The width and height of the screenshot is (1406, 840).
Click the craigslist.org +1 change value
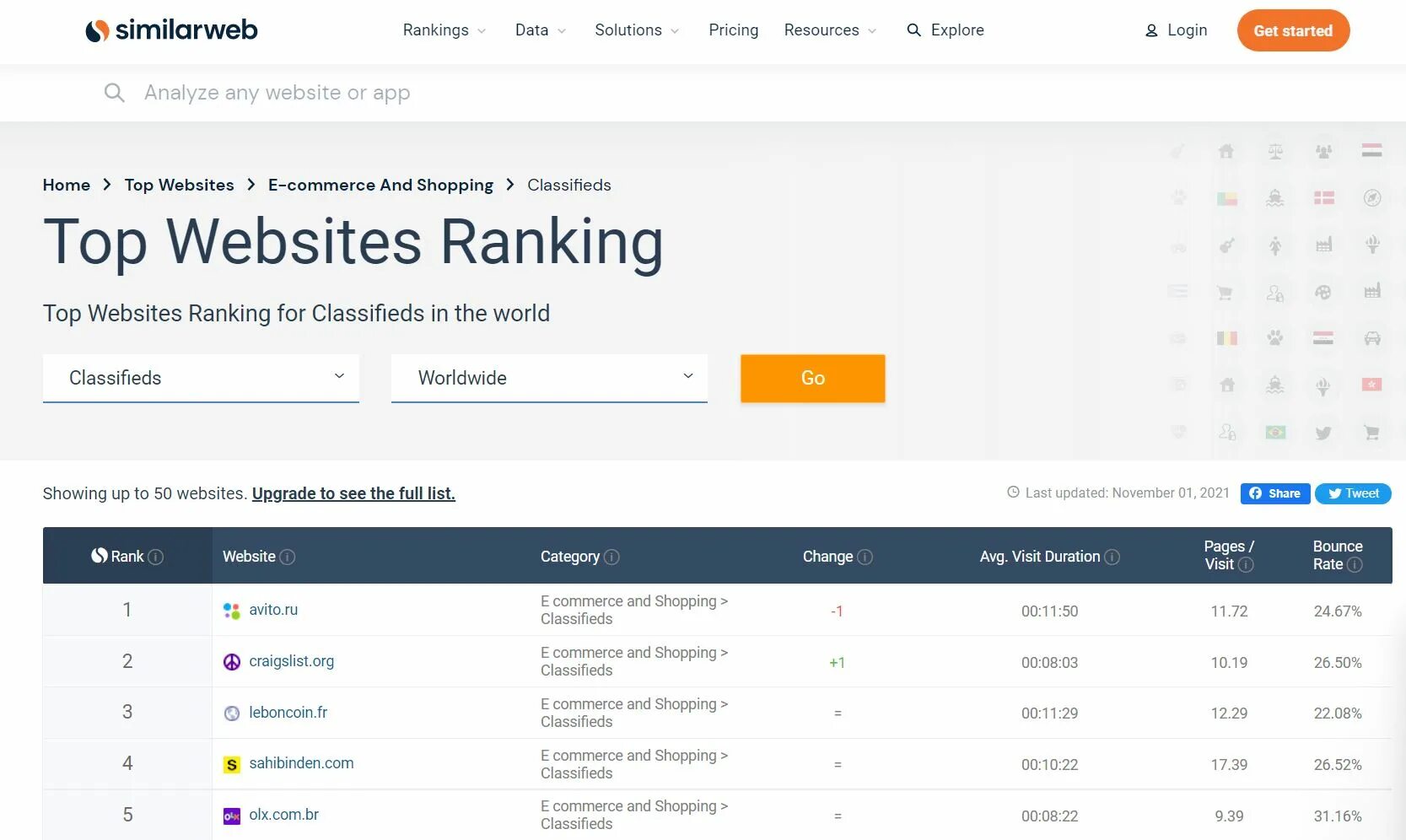coord(837,663)
